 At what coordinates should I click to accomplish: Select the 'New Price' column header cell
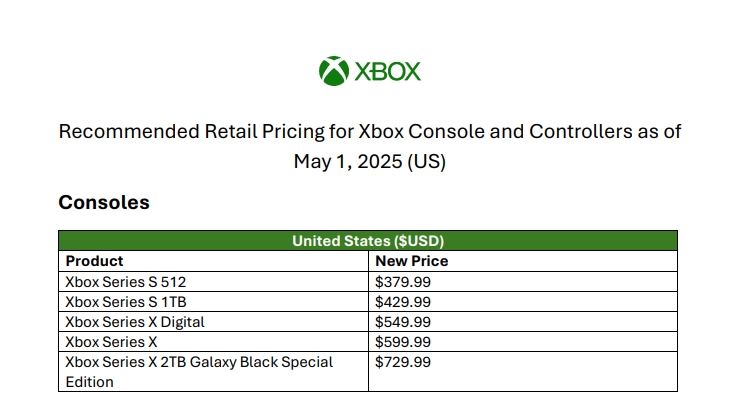coord(411,261)
